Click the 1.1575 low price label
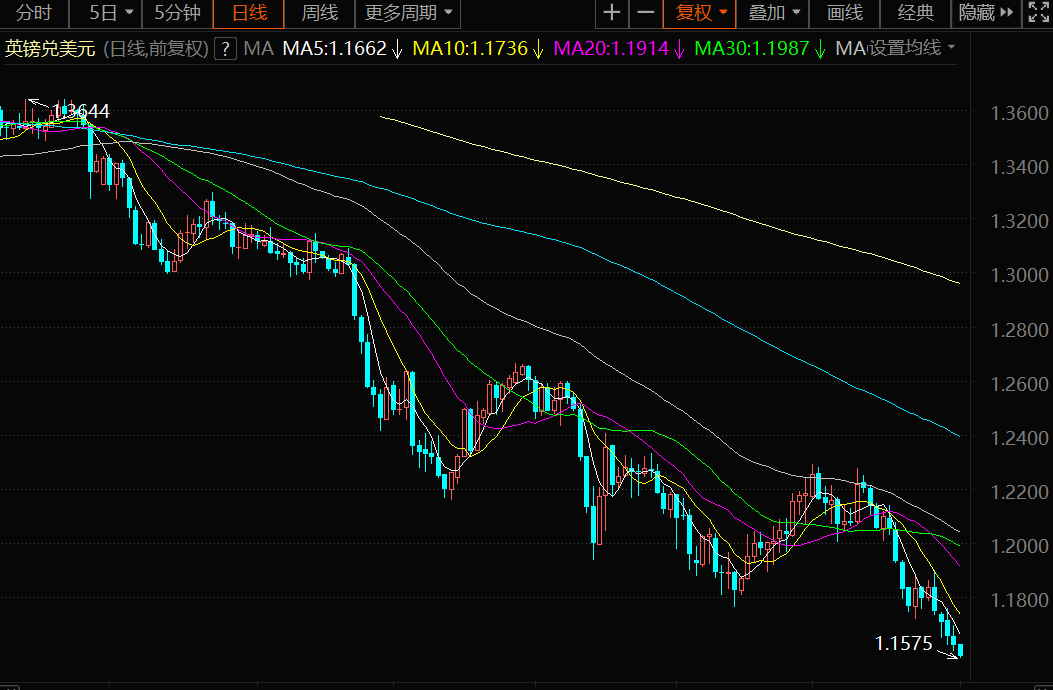 (904, 644)
